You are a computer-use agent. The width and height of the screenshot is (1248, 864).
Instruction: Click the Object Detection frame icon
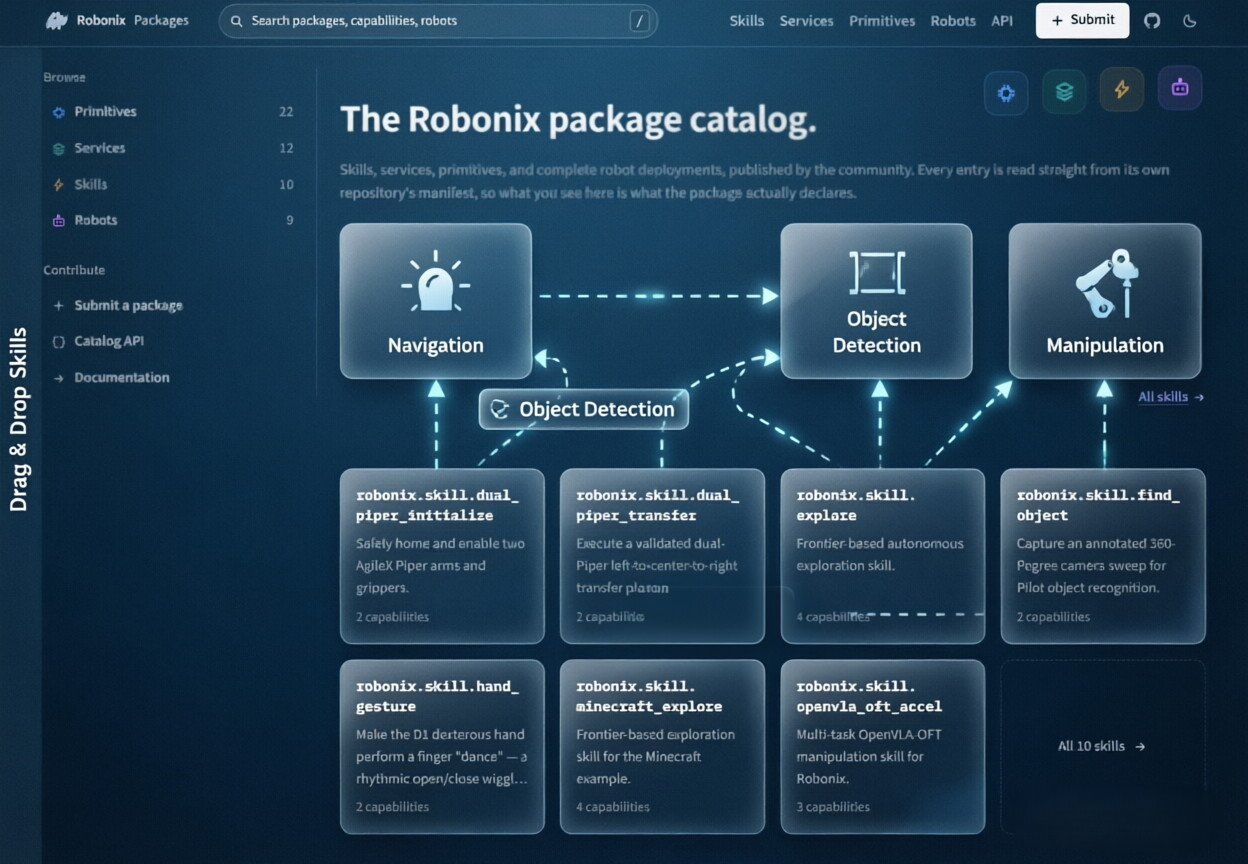tap(876, 273)
